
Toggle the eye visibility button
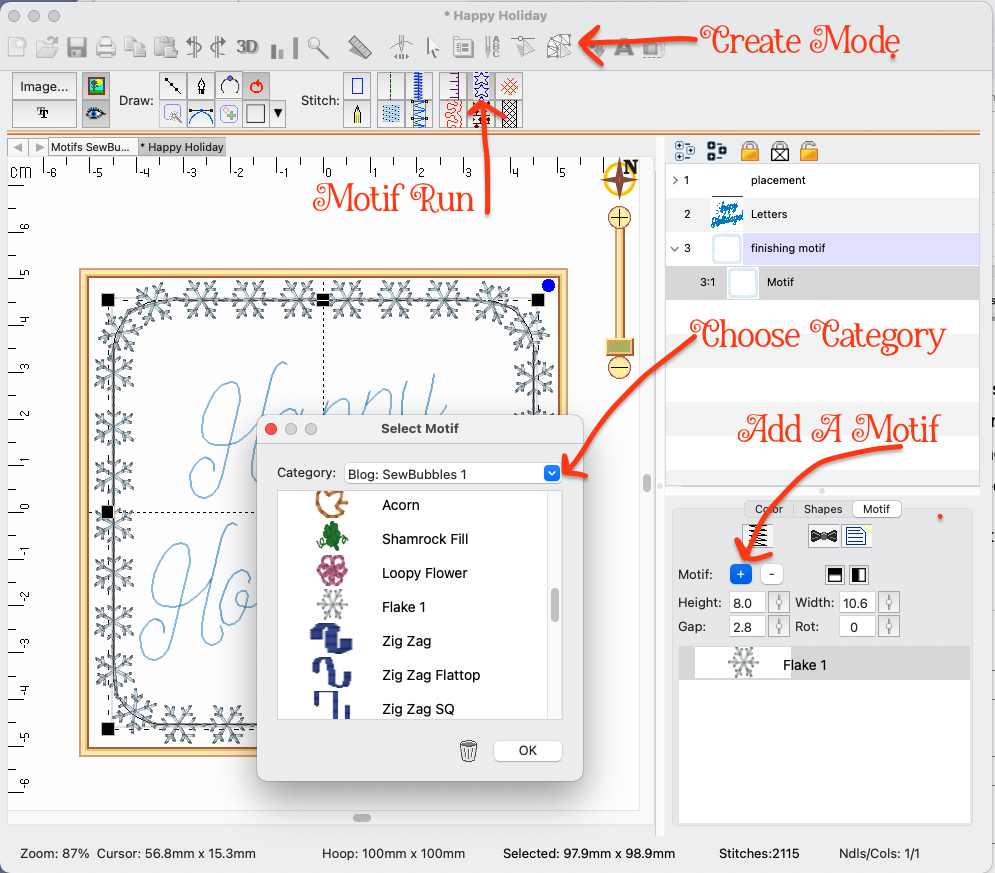(x=96, y=113)
